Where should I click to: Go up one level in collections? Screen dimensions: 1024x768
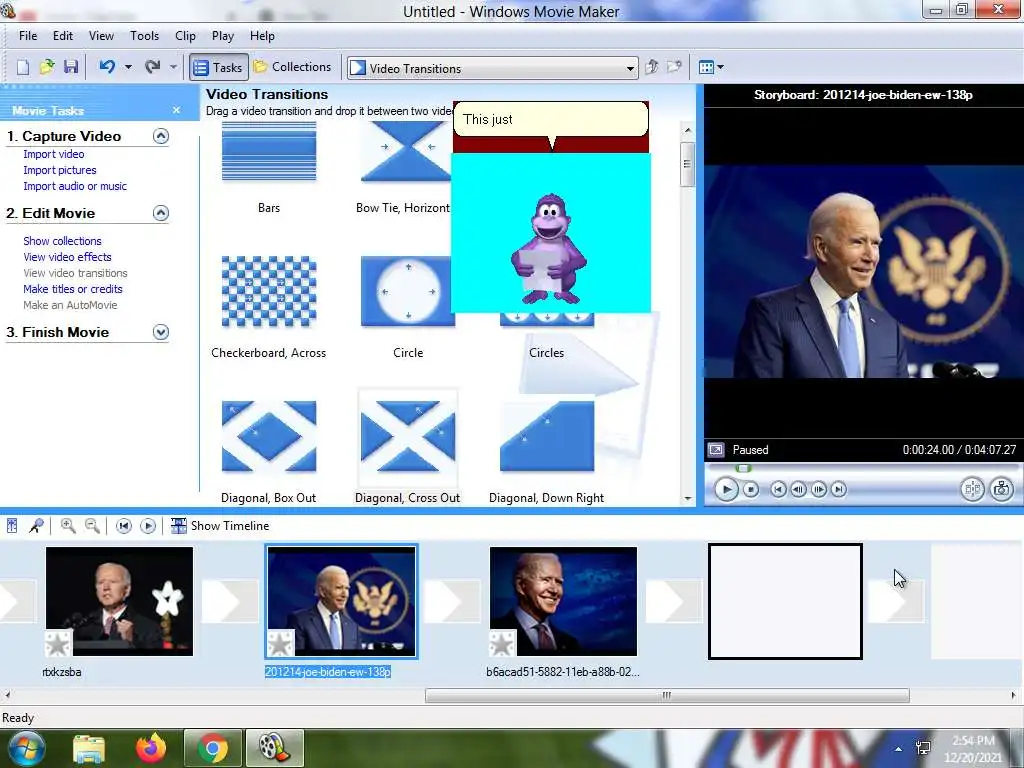(x=651, y=67)
